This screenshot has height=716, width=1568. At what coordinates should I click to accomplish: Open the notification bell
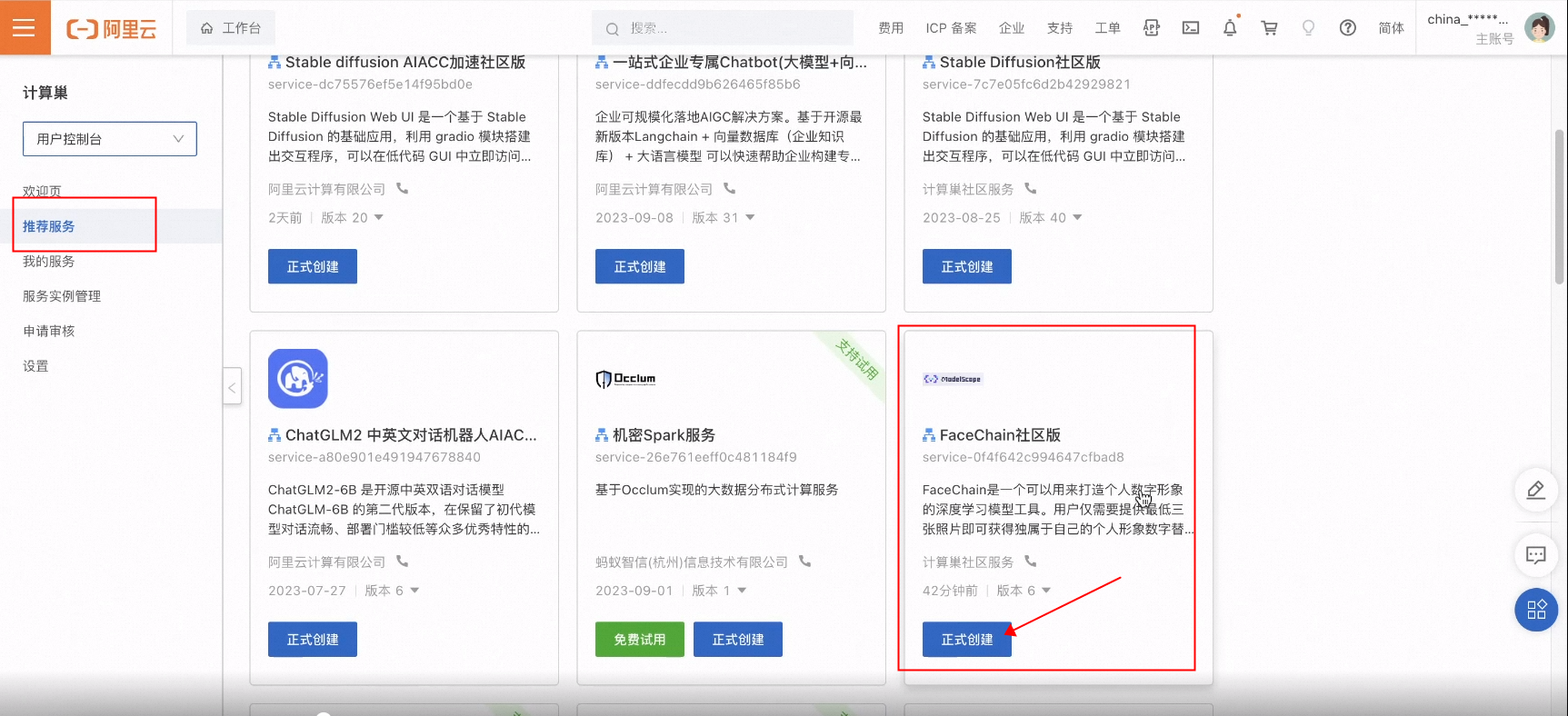click(x=1230, y=28)
